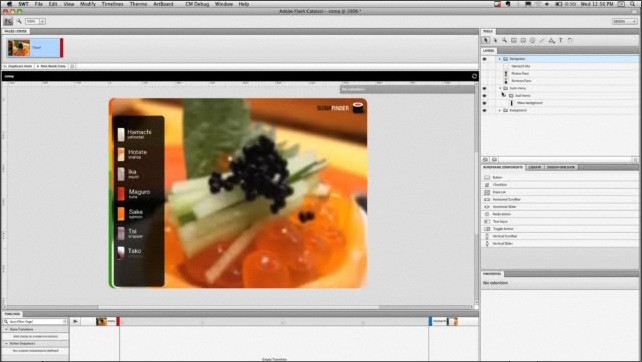Select the Selection arrow tool
The height and width of the screenshot is (362, 642).
click(486, 40)
